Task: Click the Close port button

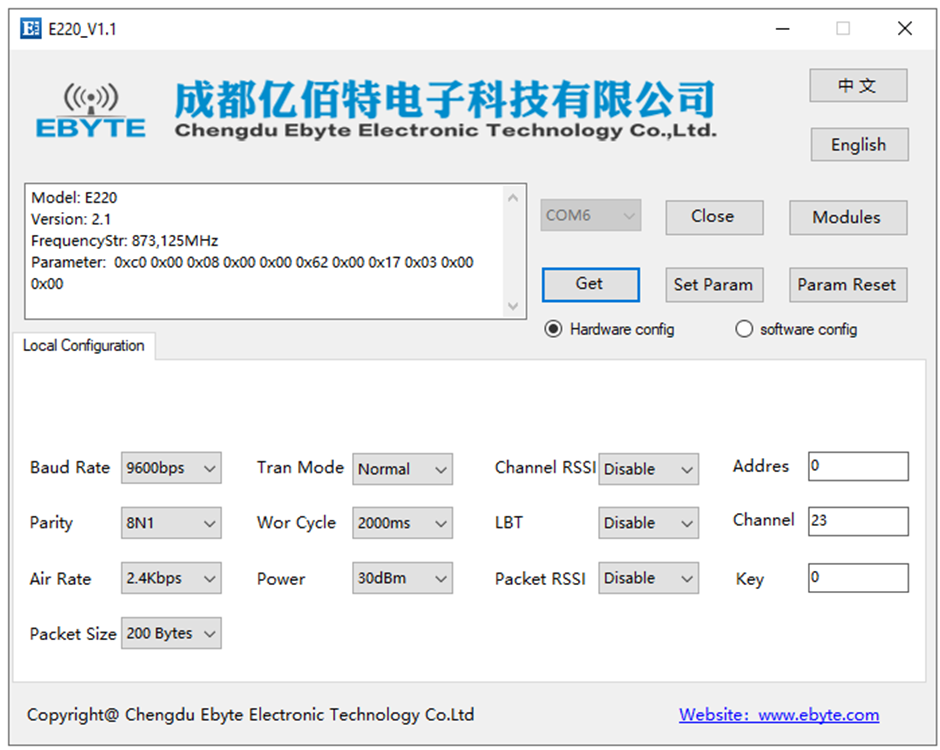Action: pyautogui.click(x=714, y=217)
